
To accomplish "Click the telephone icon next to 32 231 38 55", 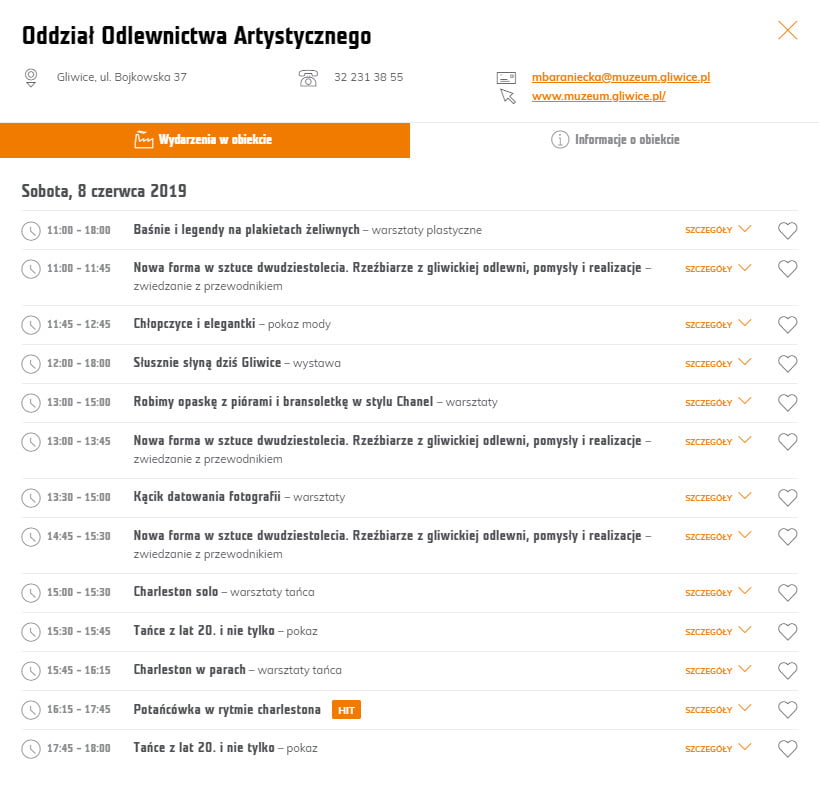I will (x=308, y=77).
